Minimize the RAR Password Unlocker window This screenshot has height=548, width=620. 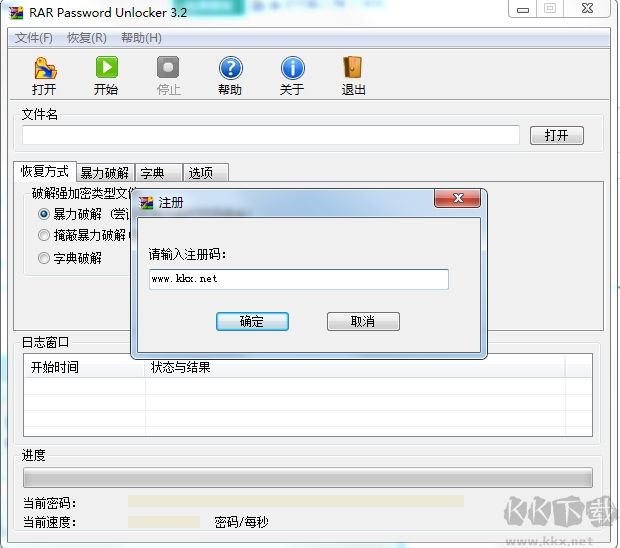pos(522,9)
